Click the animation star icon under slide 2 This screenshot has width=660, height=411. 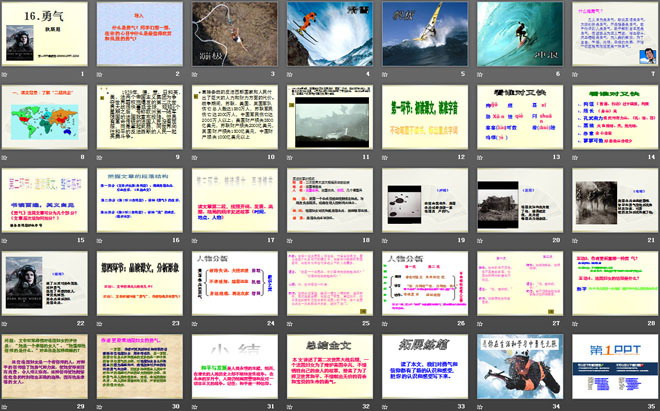coord(99,75)
